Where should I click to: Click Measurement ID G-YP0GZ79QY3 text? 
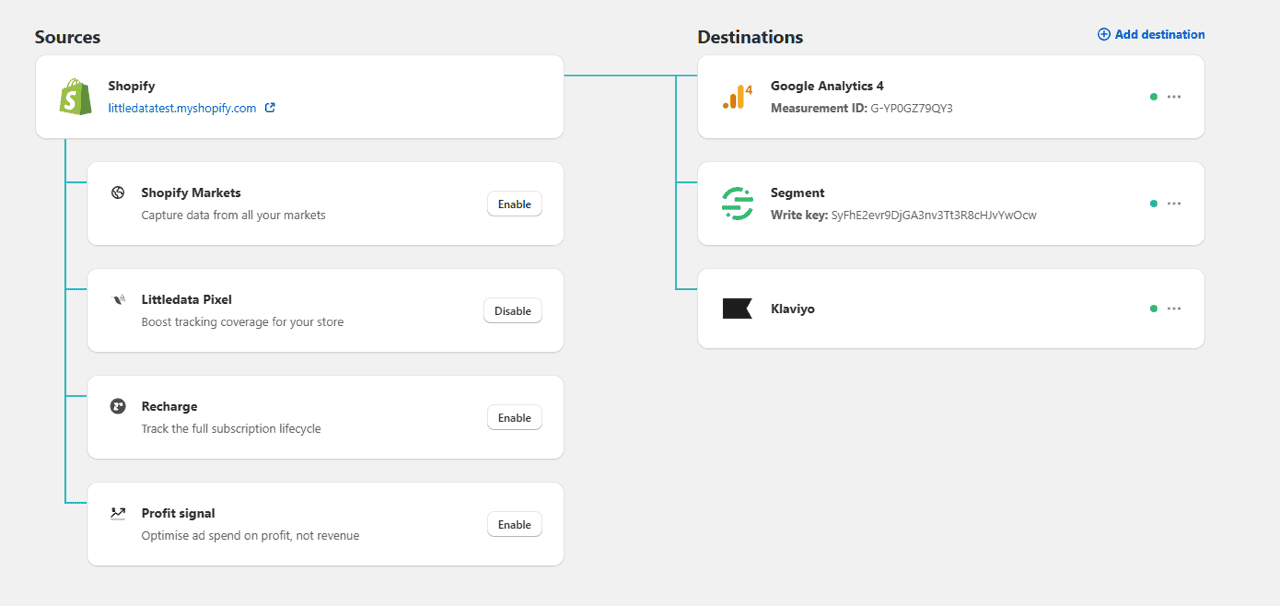[x=861, y=108]
